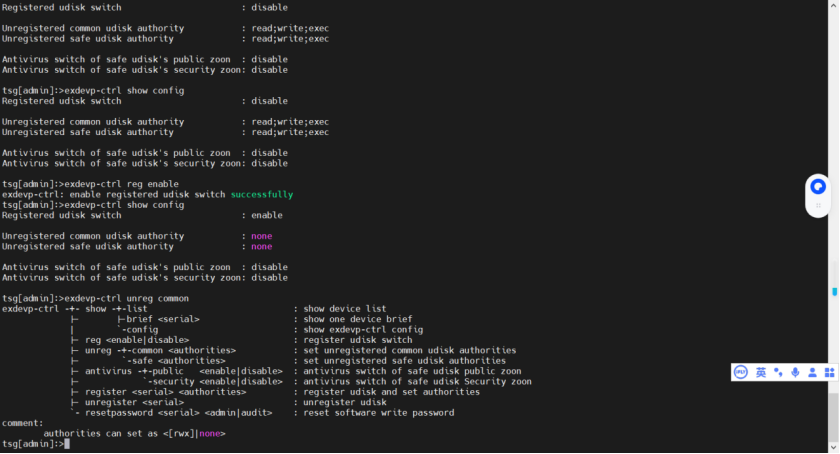This screenshot has width=840, height=454.
Task: Grab the dotted handle on floating widget
Action: pyautogui.click(x=818, y=205)
